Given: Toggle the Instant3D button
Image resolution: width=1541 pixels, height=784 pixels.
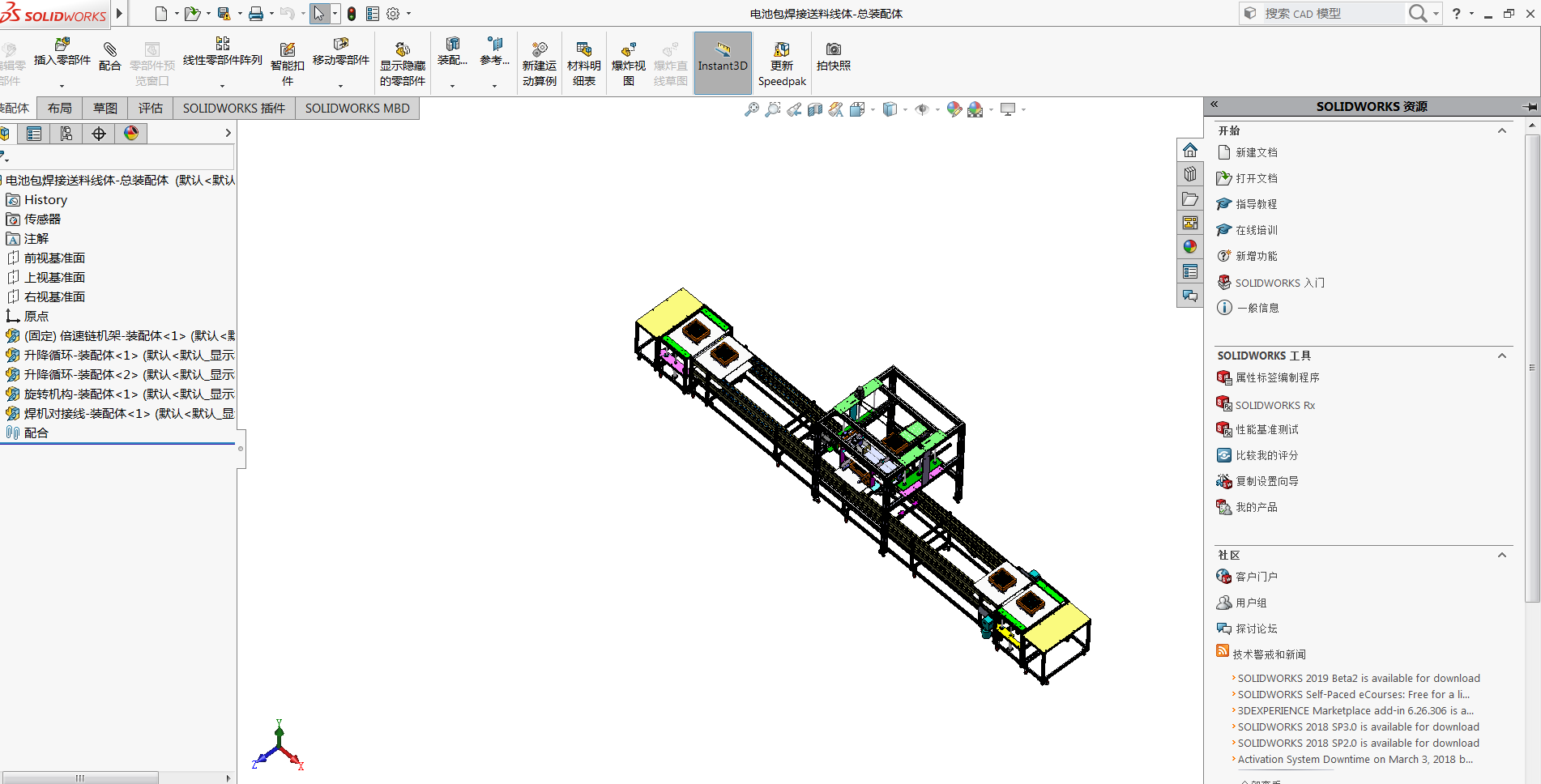Looking at the screenshot, I should (723, 63).
